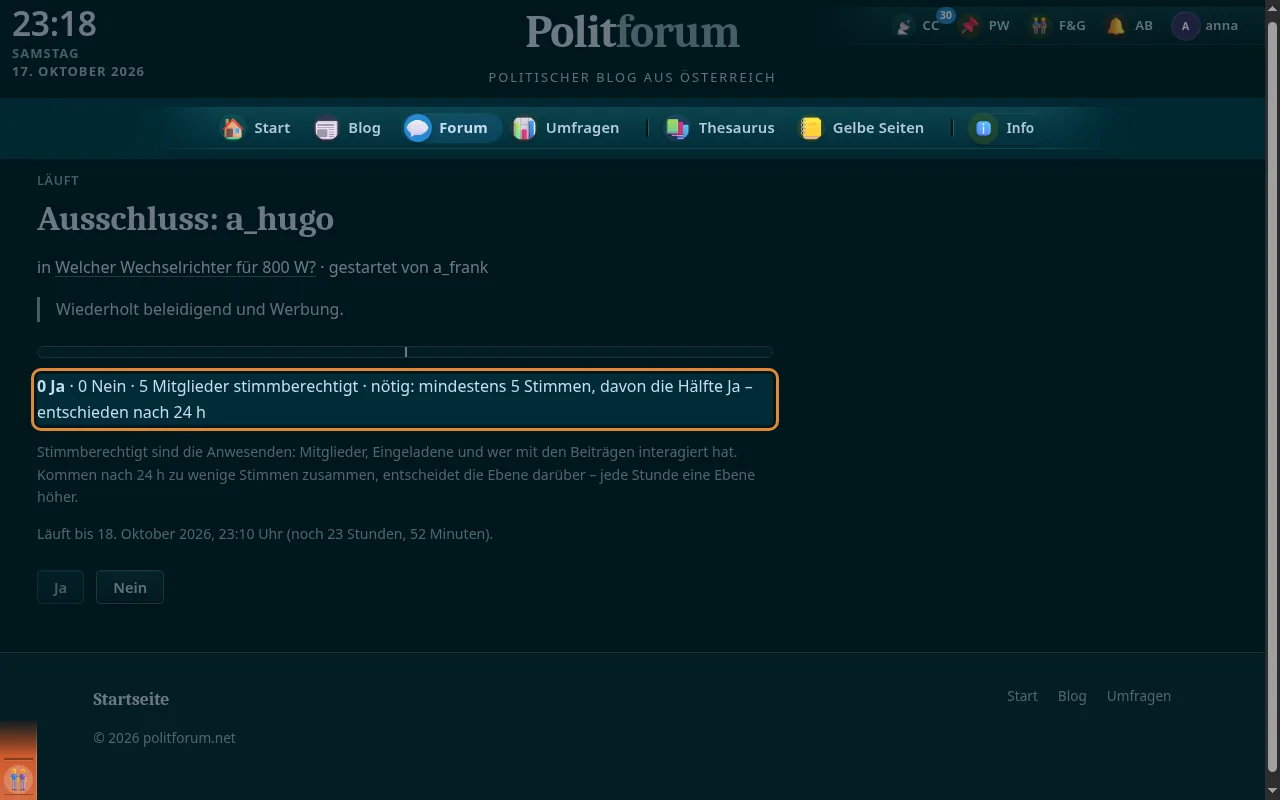Click the explanation paragraph starting Stimmberechtigt sind die Anwesenden
Screen dimensions: 1280x800
pyautogui.click(x=396, y=474)
